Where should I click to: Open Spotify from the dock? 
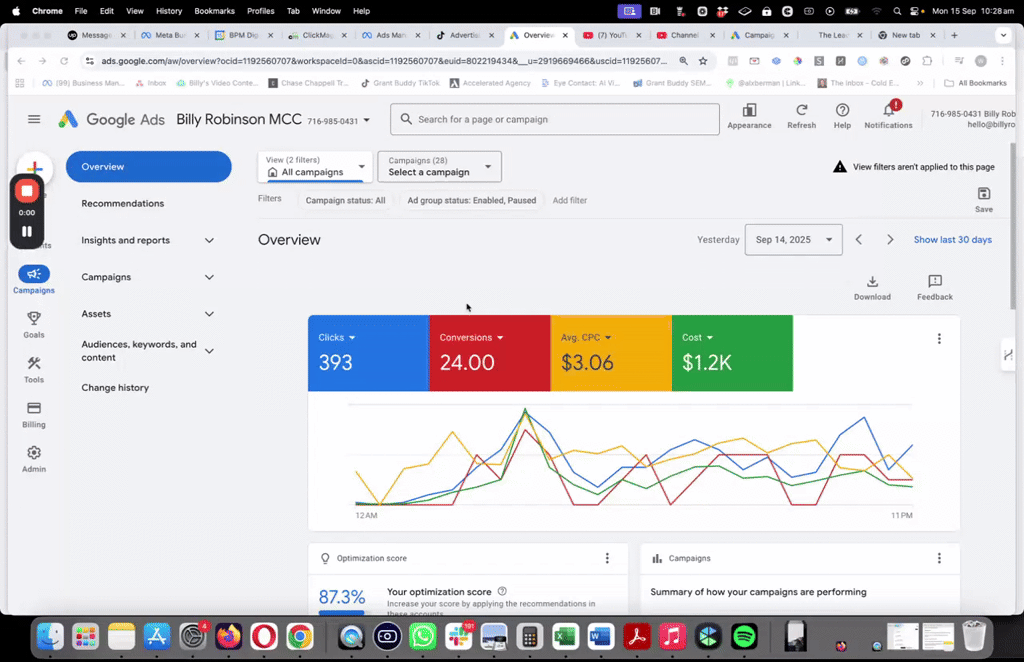tap(744, 637)
